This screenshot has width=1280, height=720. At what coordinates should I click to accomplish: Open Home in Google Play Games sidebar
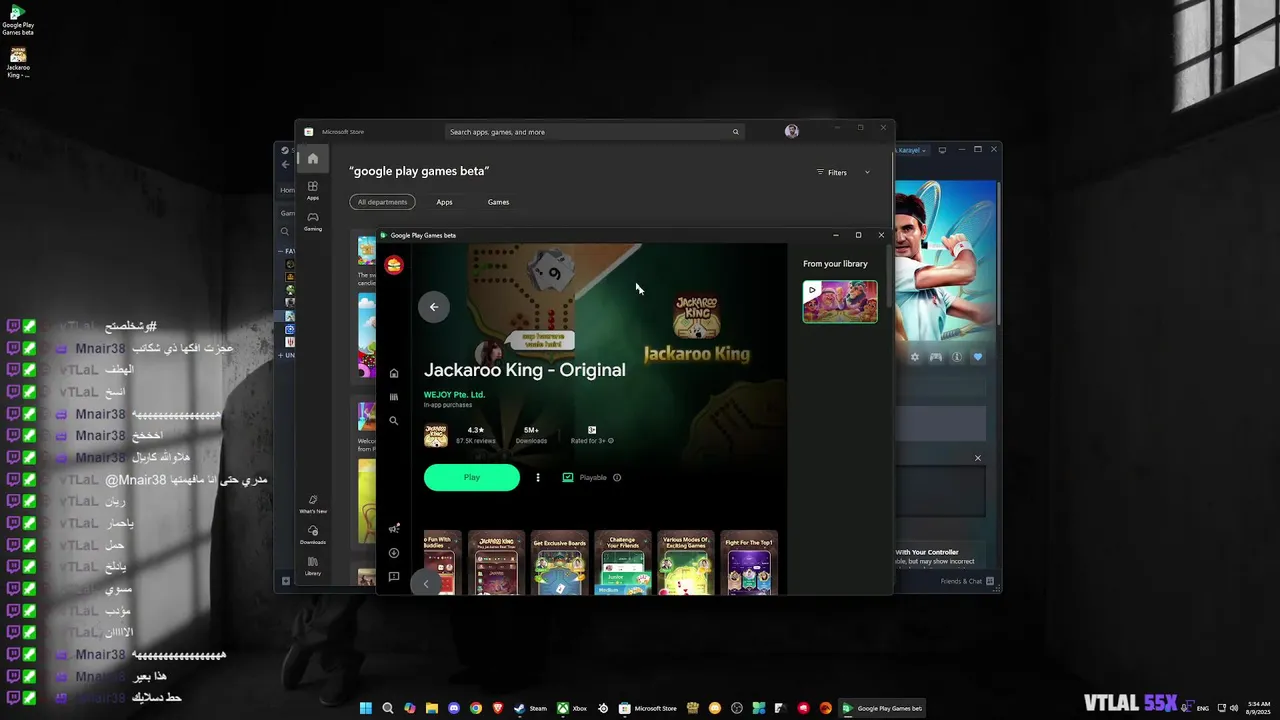[x=394, y=373]
